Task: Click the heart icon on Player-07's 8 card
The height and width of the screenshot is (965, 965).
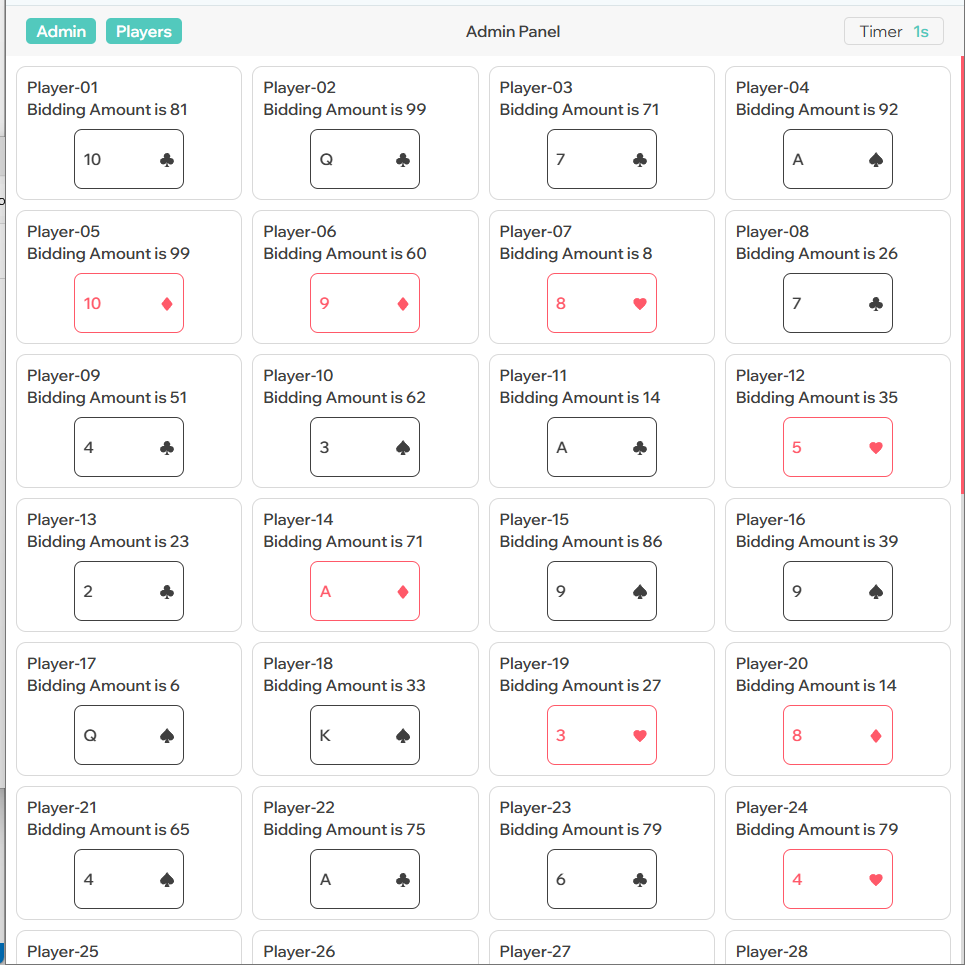Action: (x=640, y=304)
